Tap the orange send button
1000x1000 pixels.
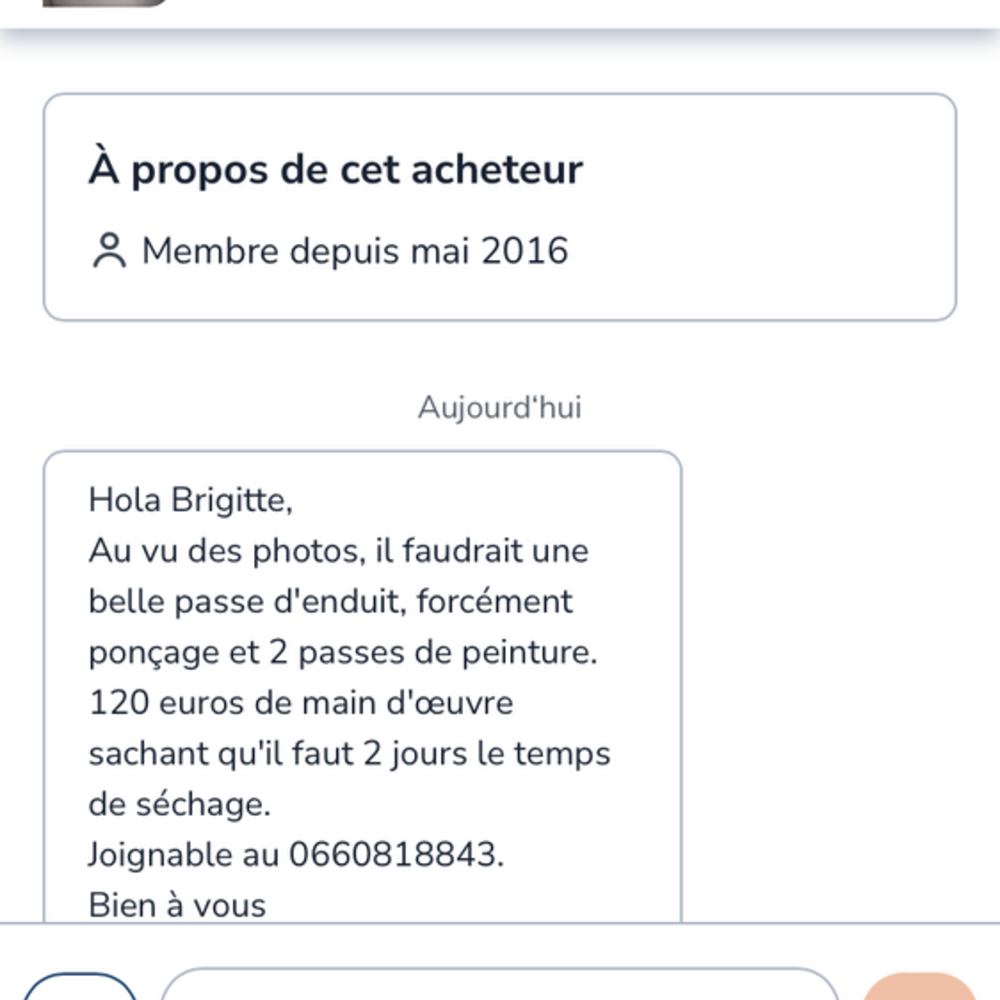pos(920,987)
